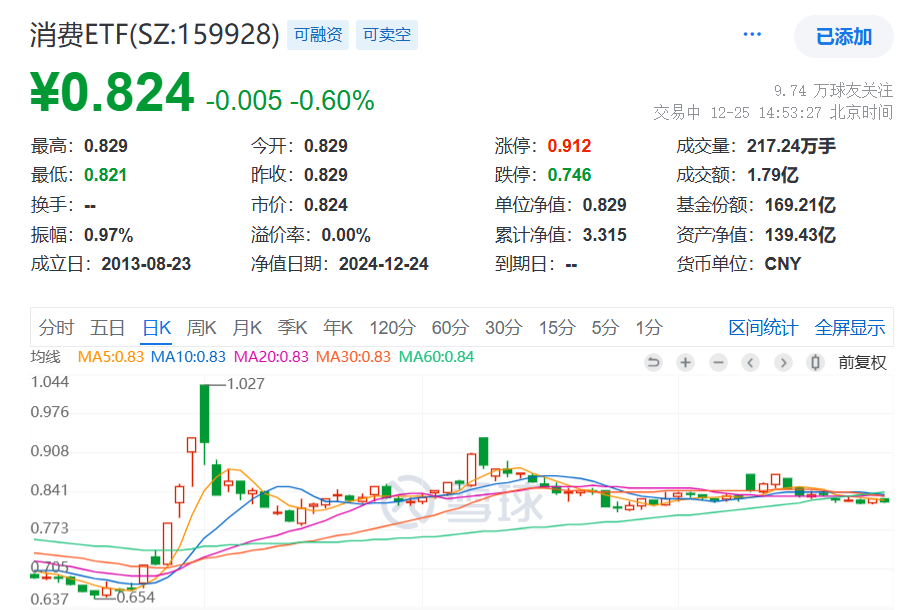Toggle the MA5 indicator line label
Viewport: 924px width, 610px height.
click(x=111, y=357)
